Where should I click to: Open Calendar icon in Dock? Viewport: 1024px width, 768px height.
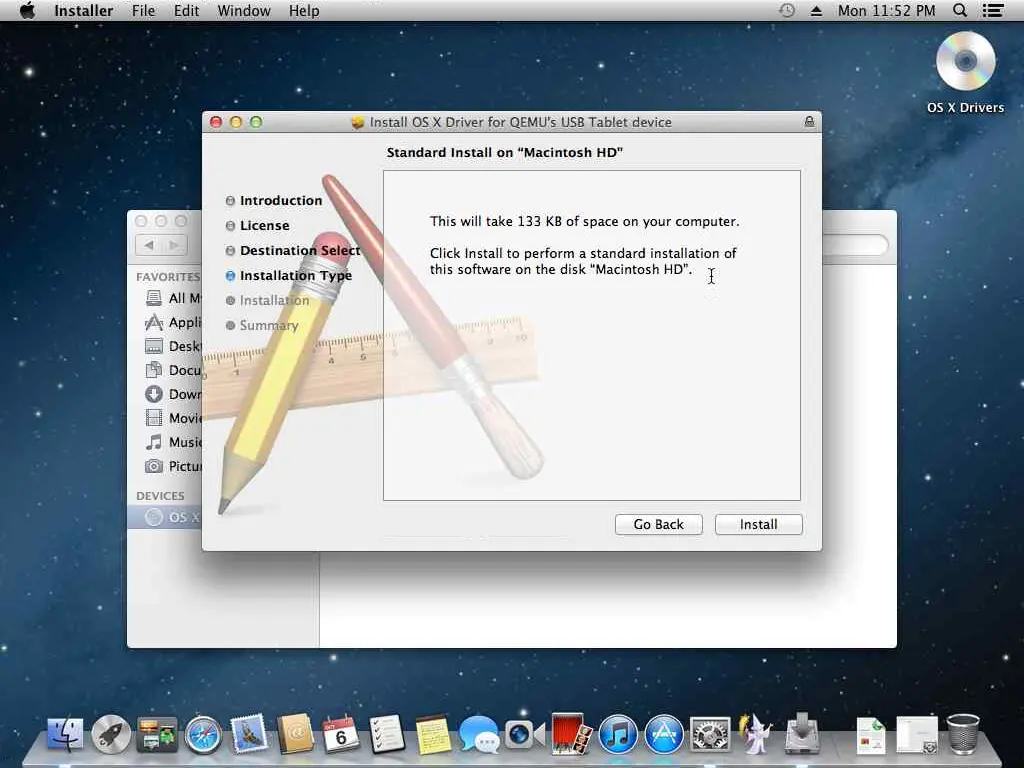341,734
